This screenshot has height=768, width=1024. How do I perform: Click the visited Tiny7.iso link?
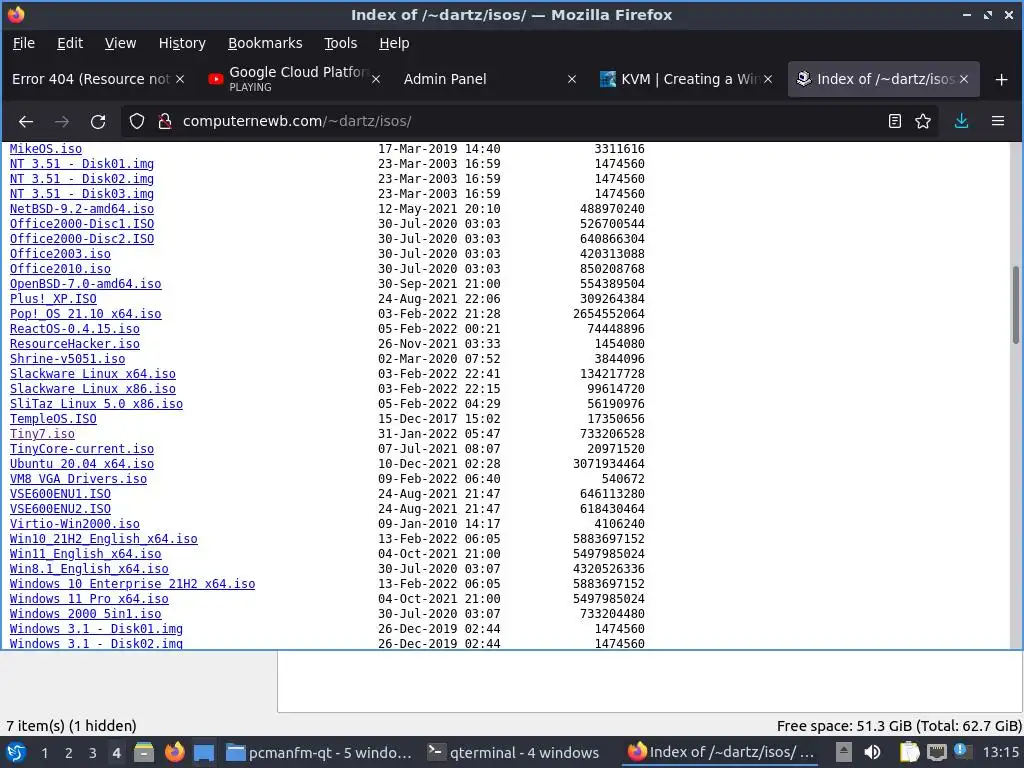42,434
